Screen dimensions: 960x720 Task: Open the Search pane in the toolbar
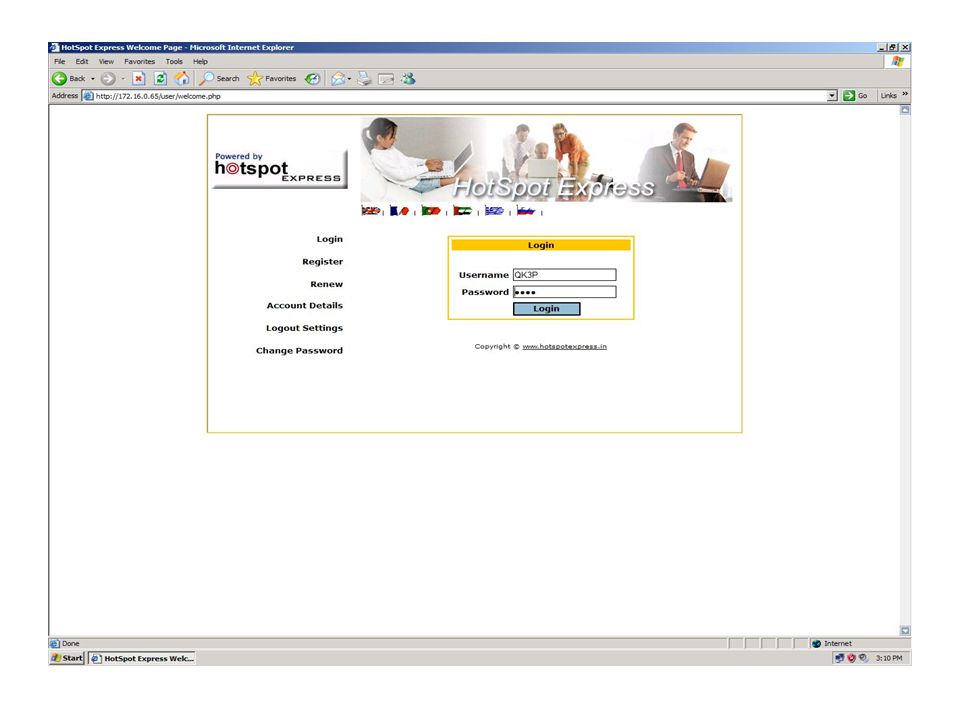point(219,78)
